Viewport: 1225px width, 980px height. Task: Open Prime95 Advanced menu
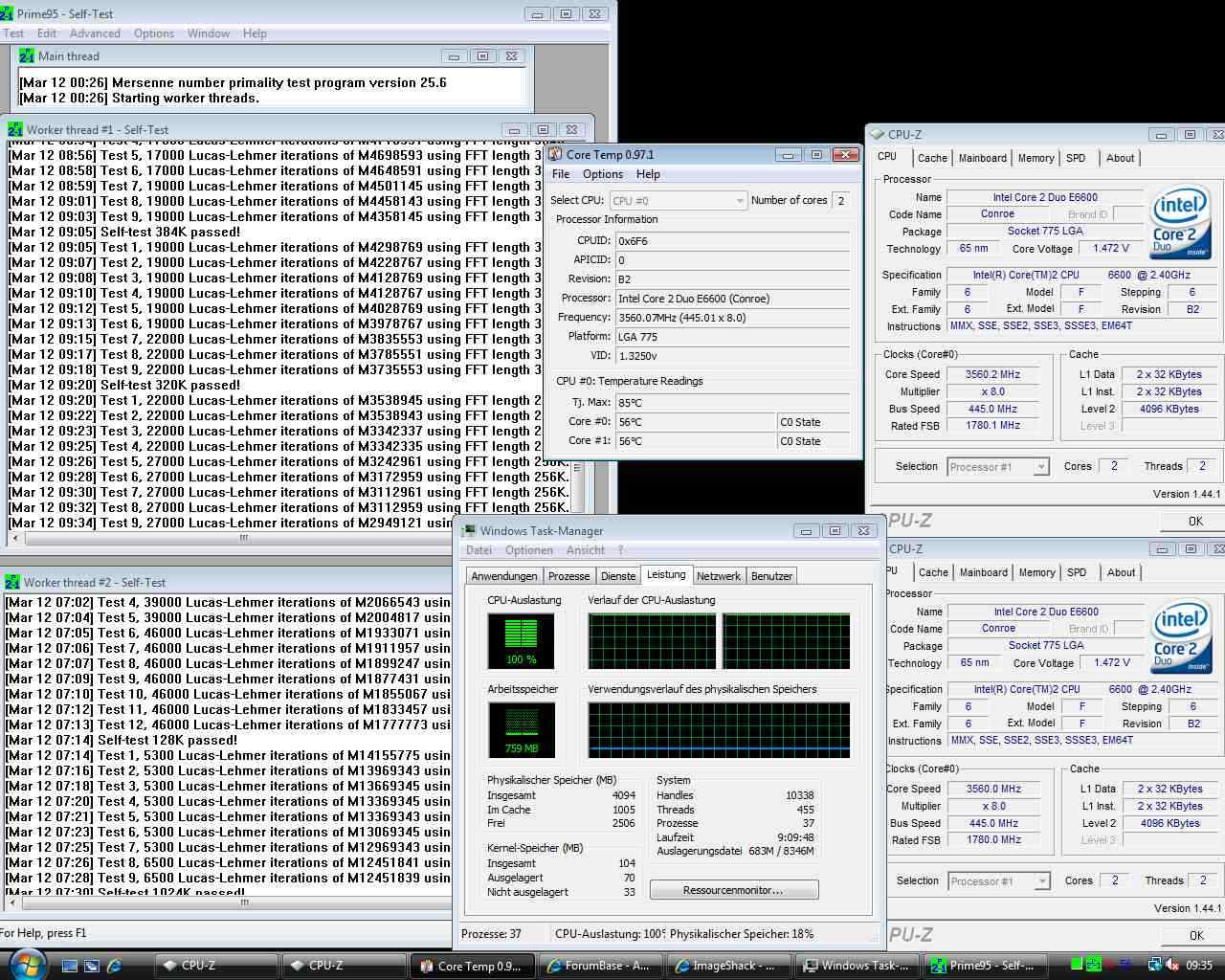pos(95,33)
